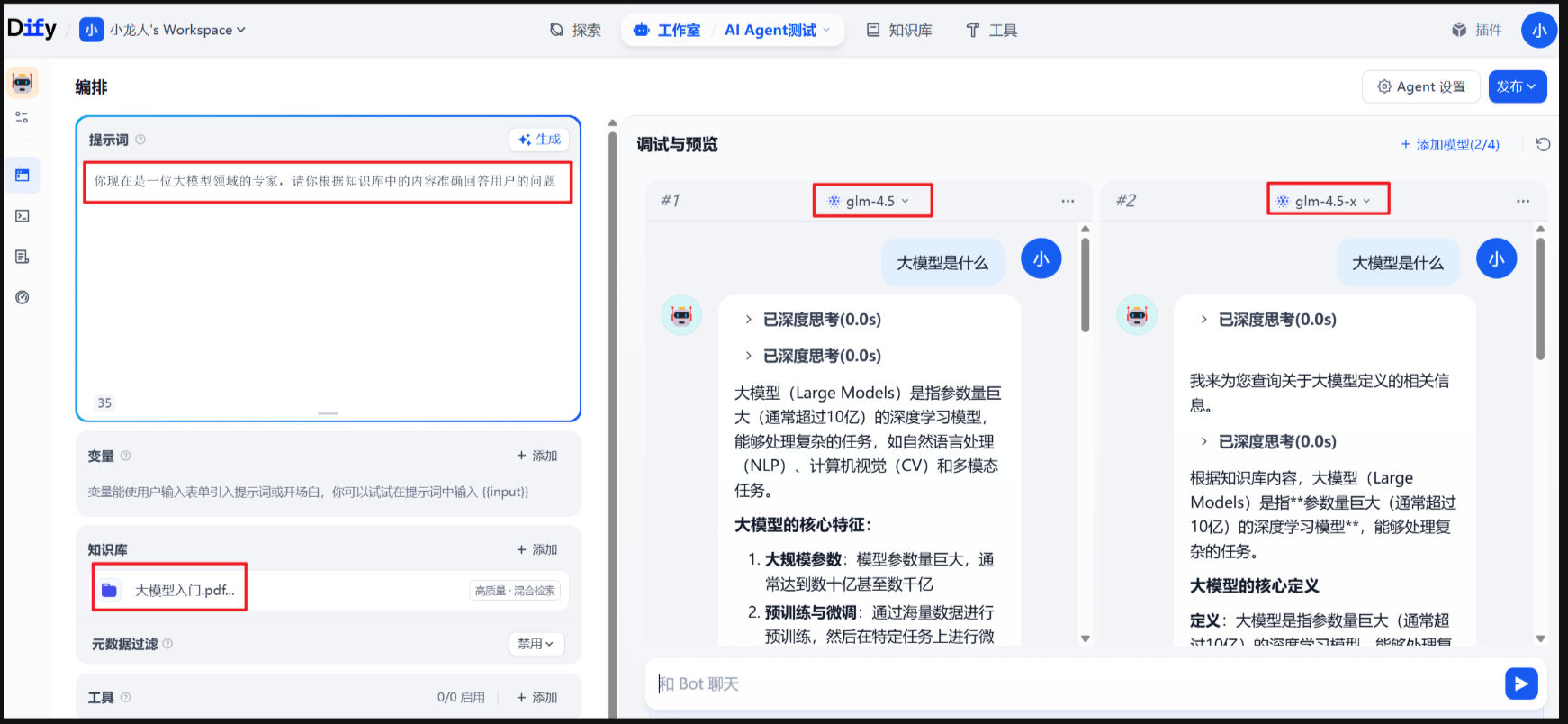Open Agent 设置

tap(1421, 86)
